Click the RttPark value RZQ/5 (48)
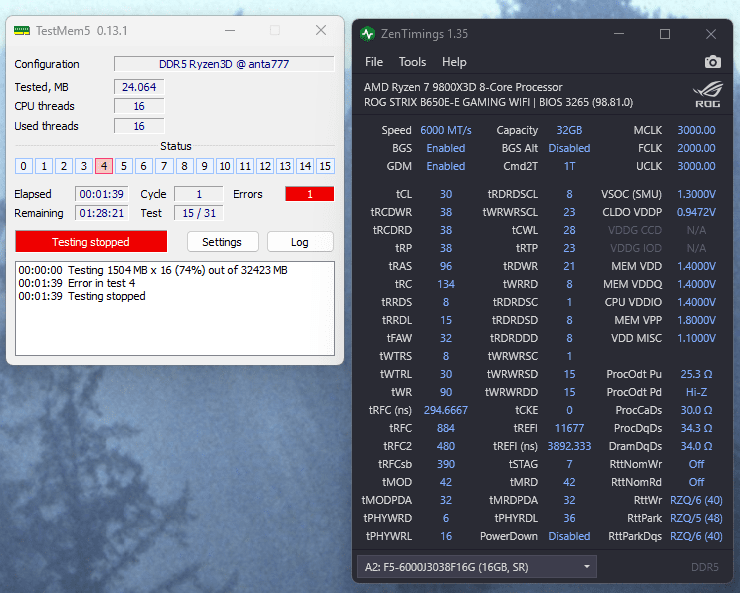This screenshot has height=593, width=740. [696, 518]
